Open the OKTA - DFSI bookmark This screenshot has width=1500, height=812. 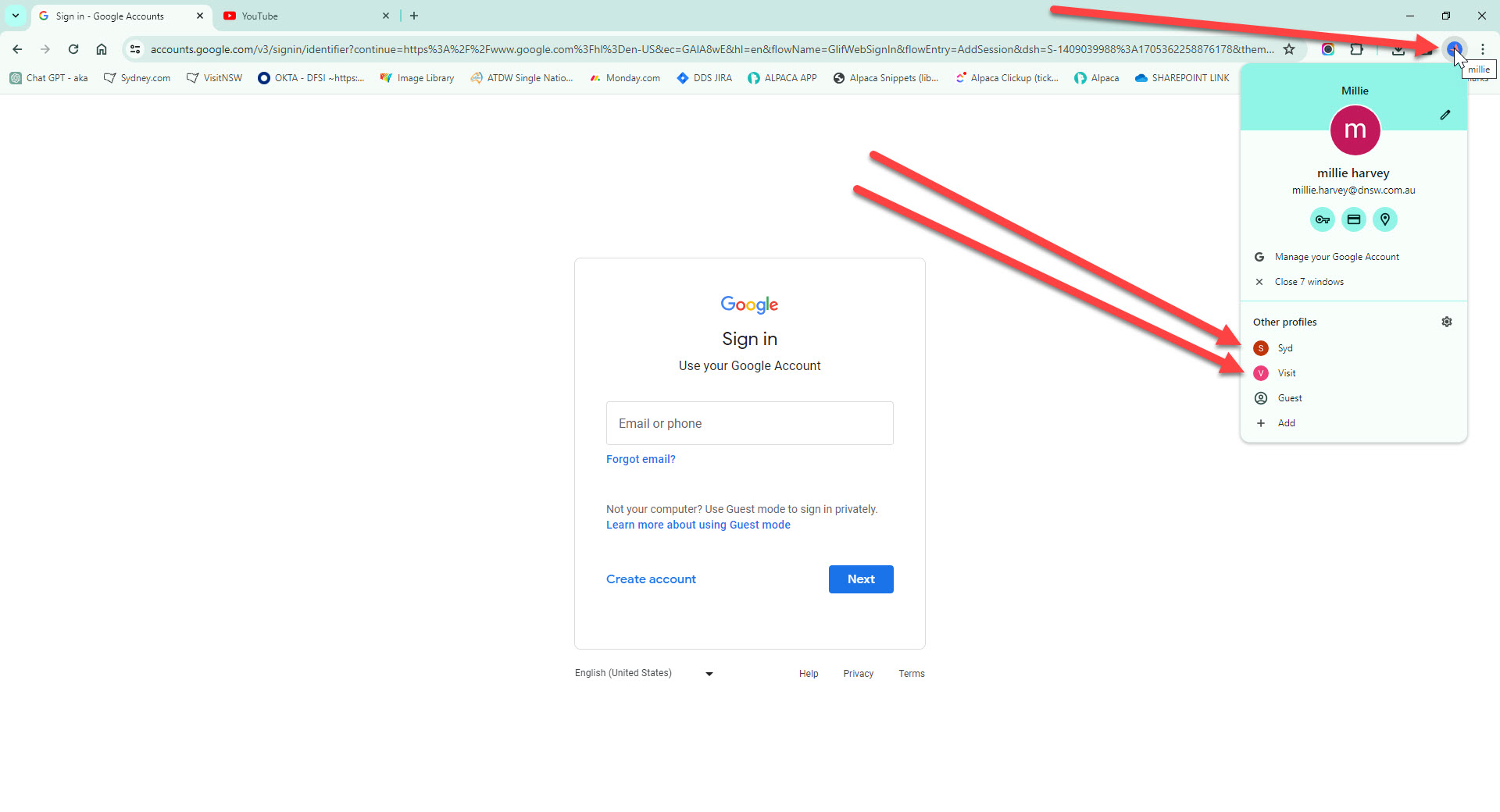pyautogui.click(x=311, y=78)
